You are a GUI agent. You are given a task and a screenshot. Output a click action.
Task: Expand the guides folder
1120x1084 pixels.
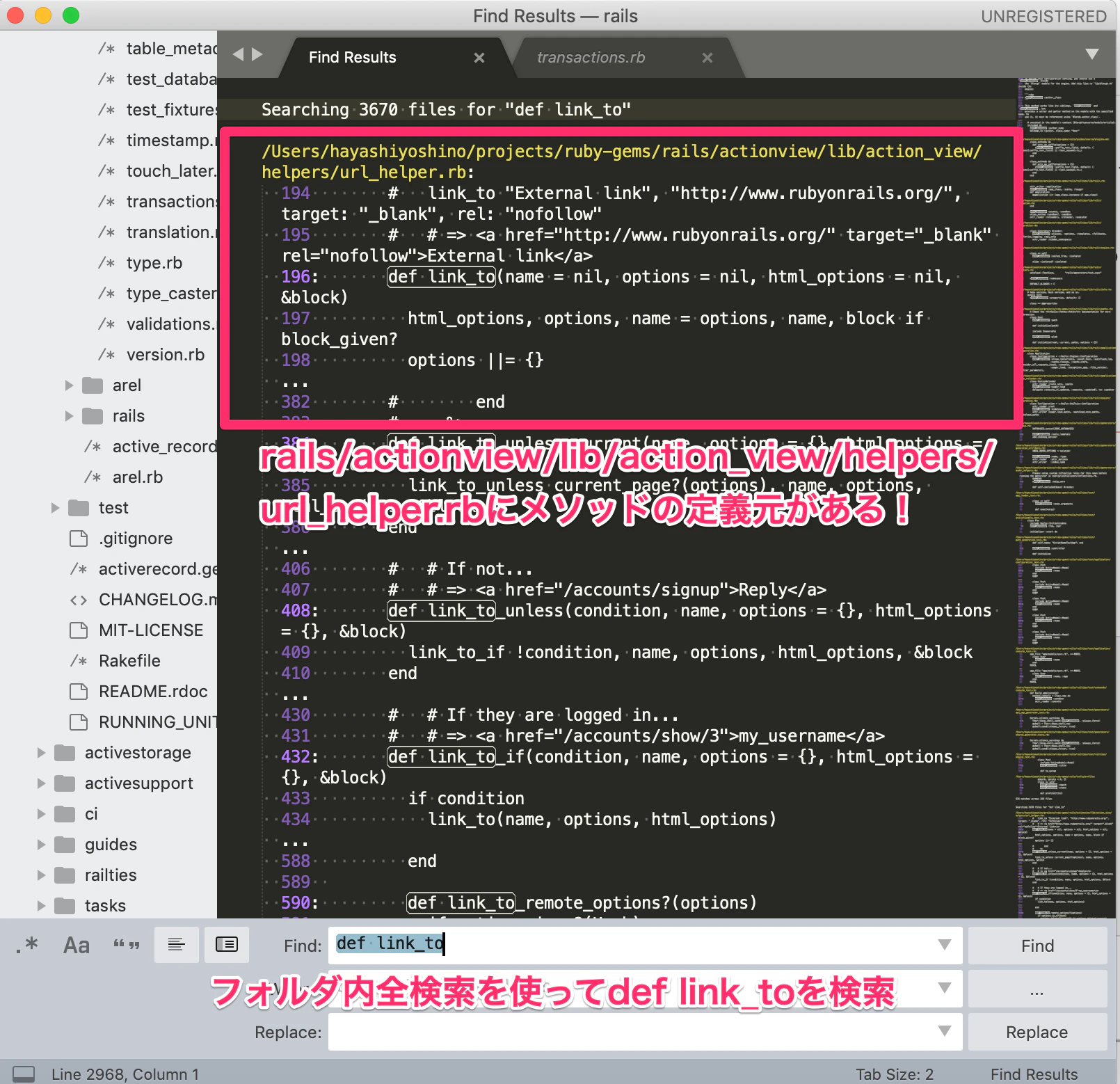(x=41, y=845)
